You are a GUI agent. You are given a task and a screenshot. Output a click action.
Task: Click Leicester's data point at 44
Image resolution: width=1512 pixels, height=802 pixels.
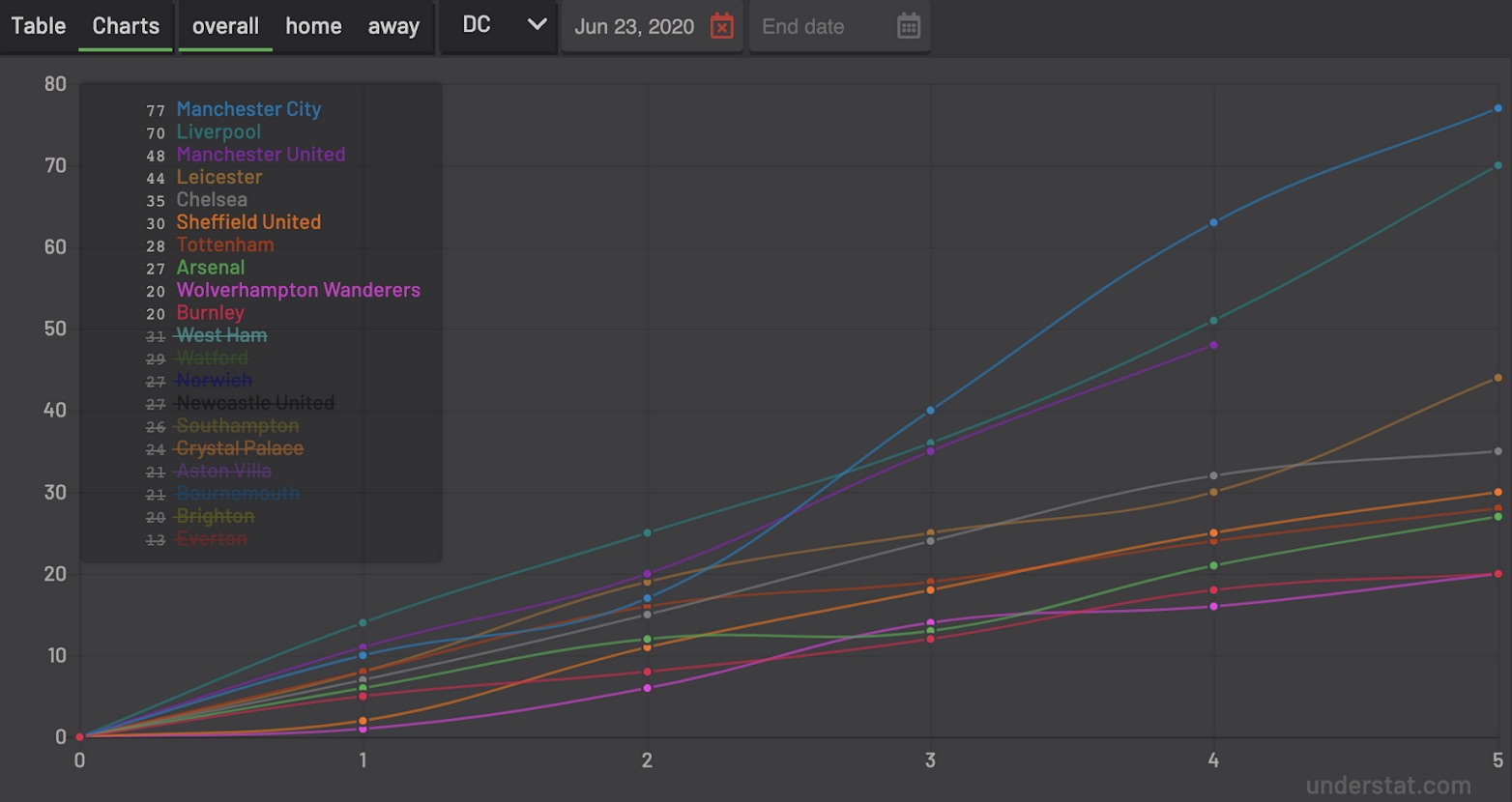pyautogui.click(x=1497, y=378)
